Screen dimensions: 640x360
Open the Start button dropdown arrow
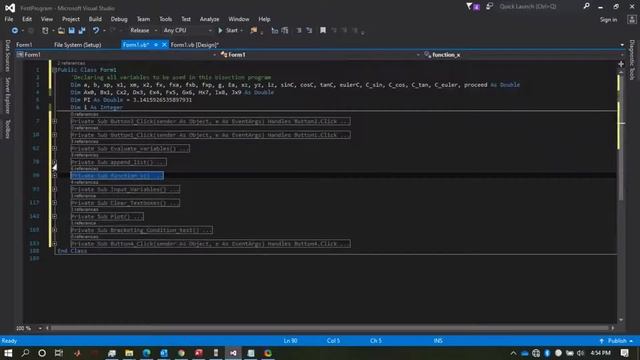242,31
